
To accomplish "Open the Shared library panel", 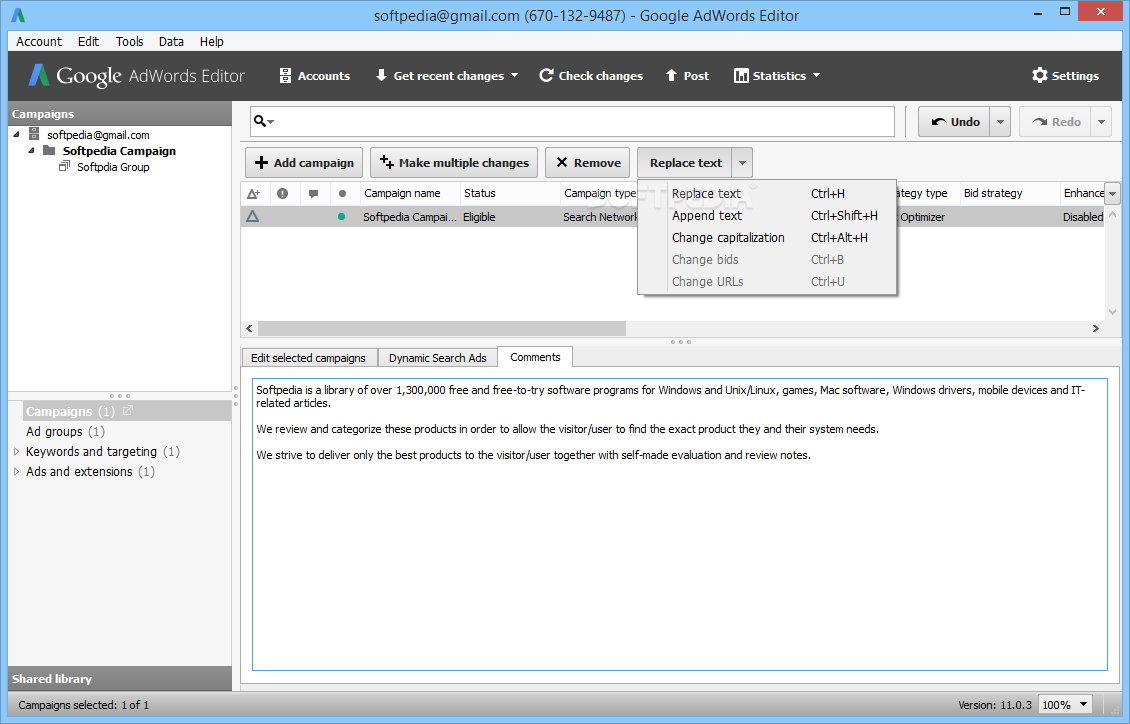I will coord(120,679).
